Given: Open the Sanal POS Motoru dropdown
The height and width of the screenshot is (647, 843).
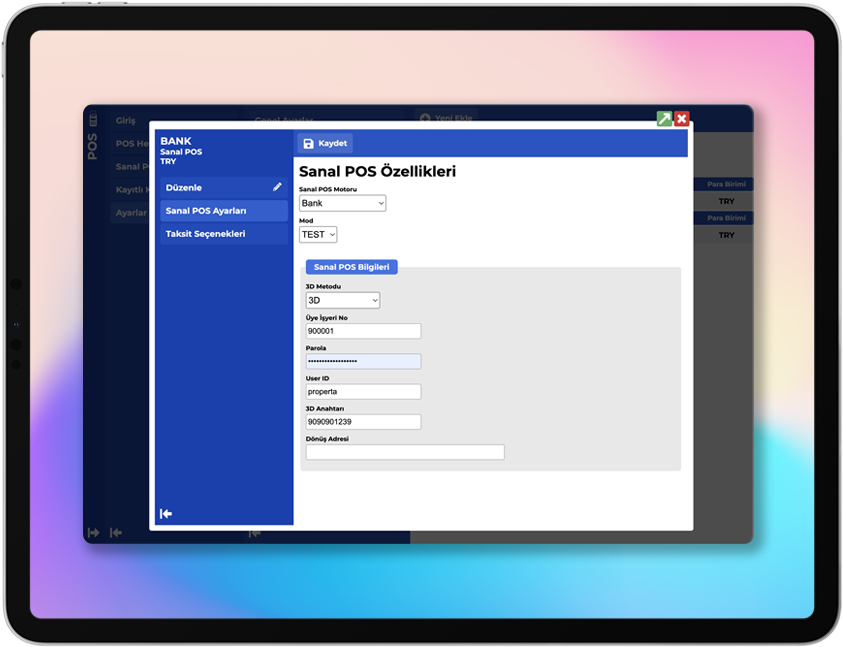Looking at the screenshot, I should point(342,203).
